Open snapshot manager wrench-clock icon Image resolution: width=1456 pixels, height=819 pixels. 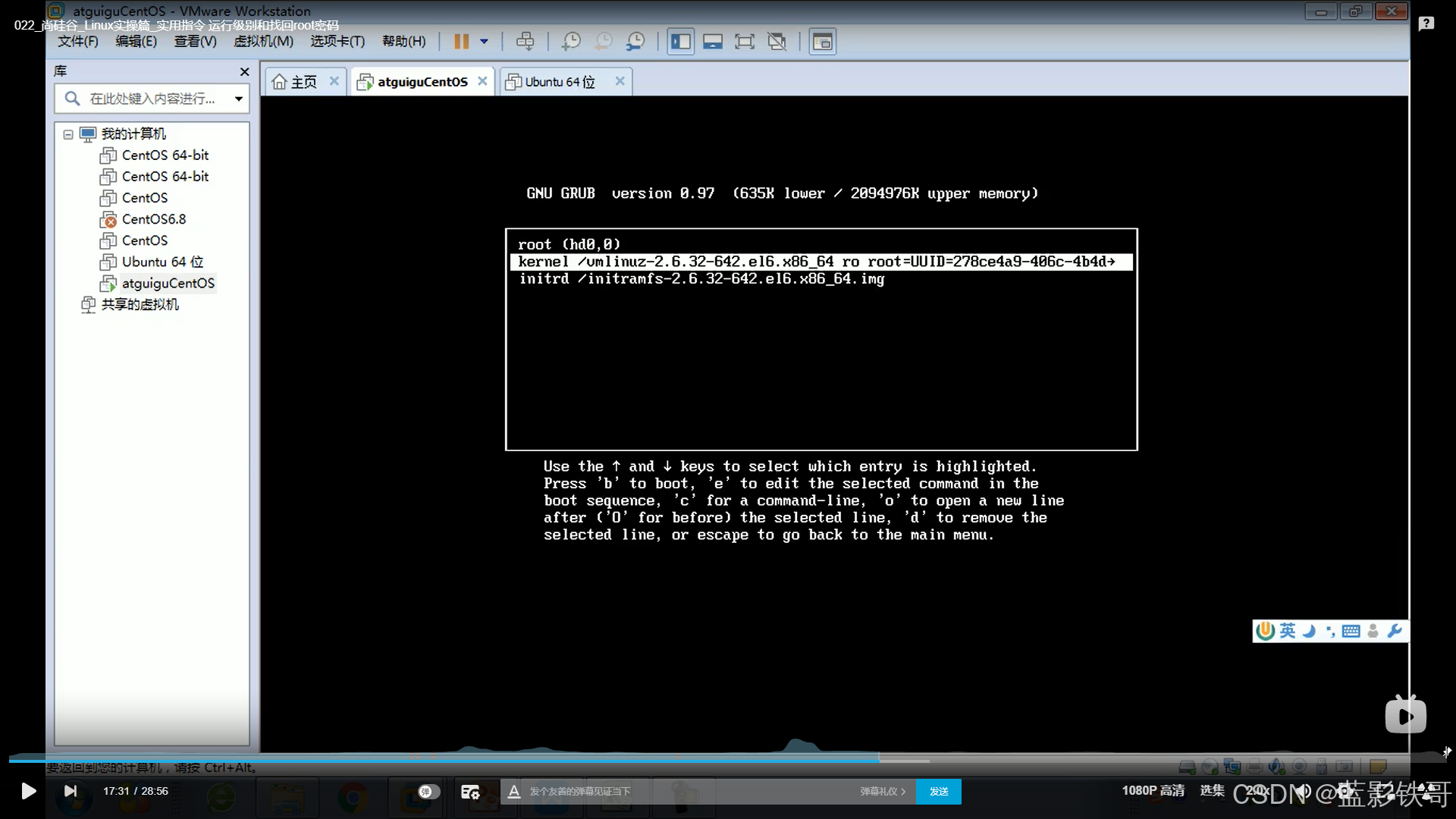pyautogui.click(x=635, y=42)
